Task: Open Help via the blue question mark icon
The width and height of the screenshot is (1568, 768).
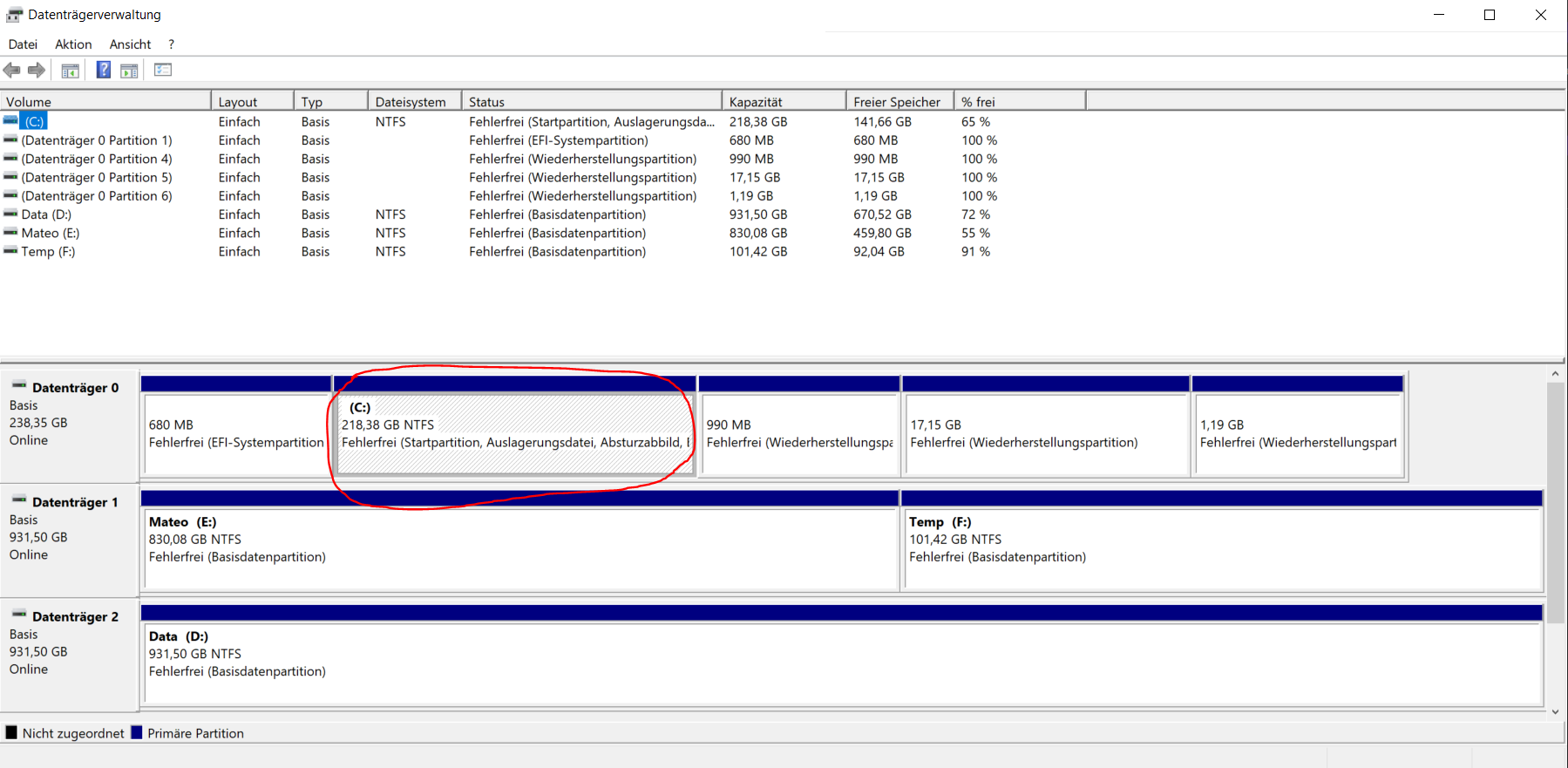Action: pyautogui.click(x=103, y=70)
